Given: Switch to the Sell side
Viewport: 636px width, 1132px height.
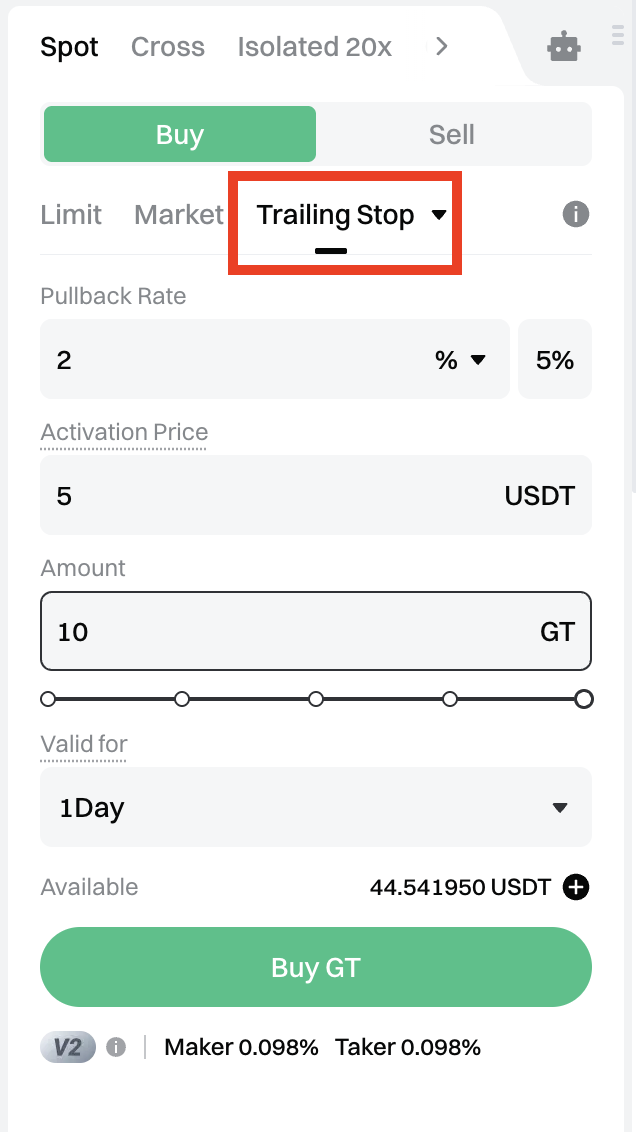Looking at the screenshot, I should (452, 135).
